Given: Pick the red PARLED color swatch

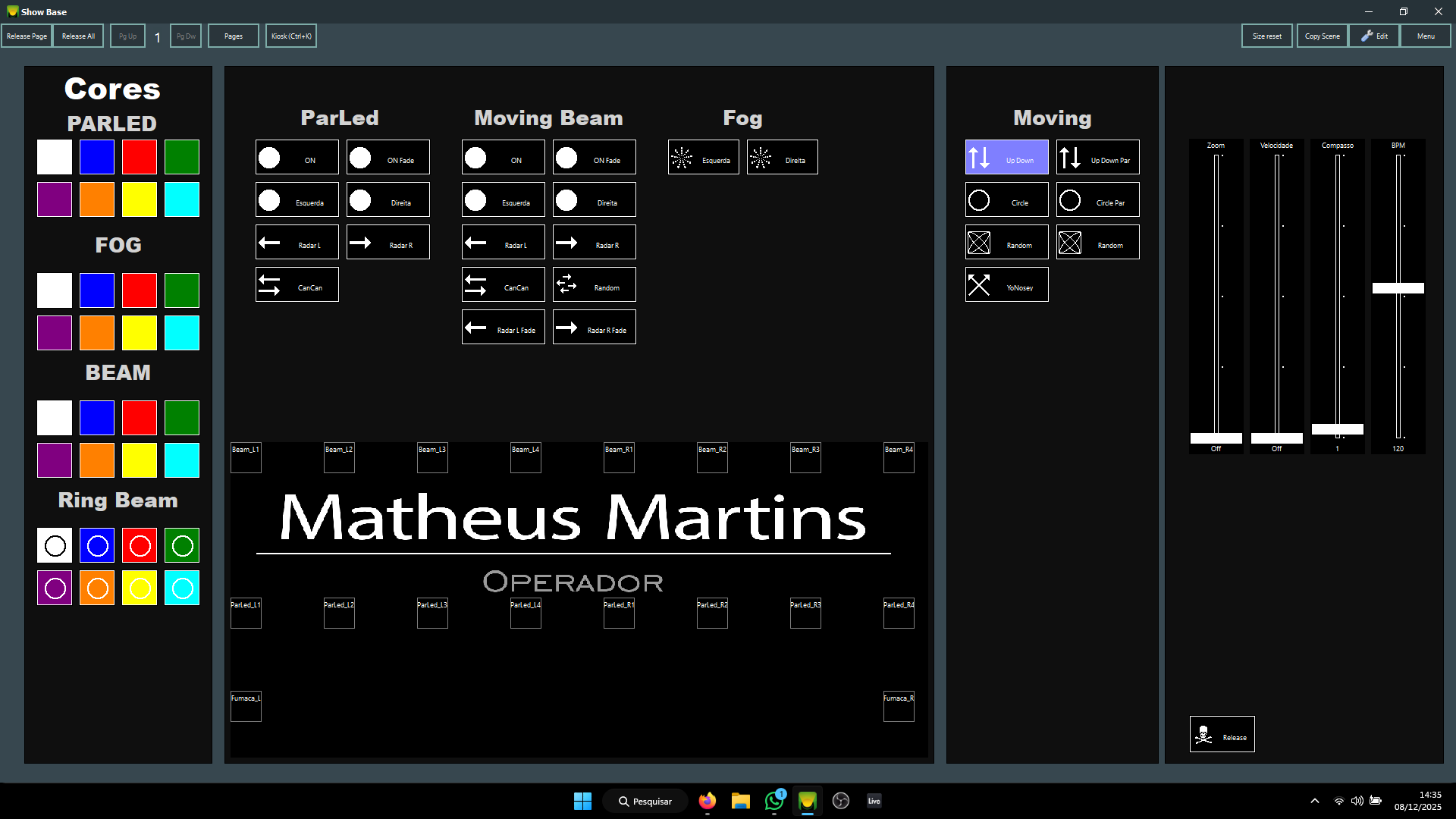Looking at the screenshot, I should (x=140, y=157).
